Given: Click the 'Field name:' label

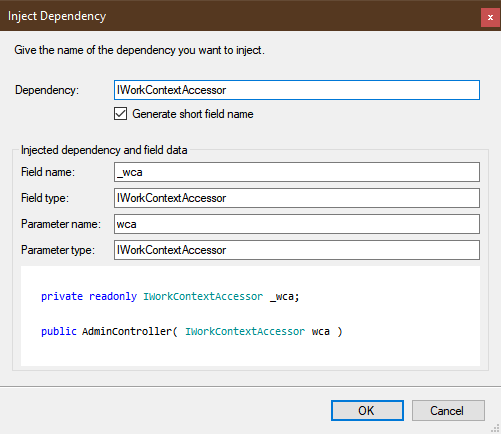Looking at the screenshot, I should tap(48, 172).
